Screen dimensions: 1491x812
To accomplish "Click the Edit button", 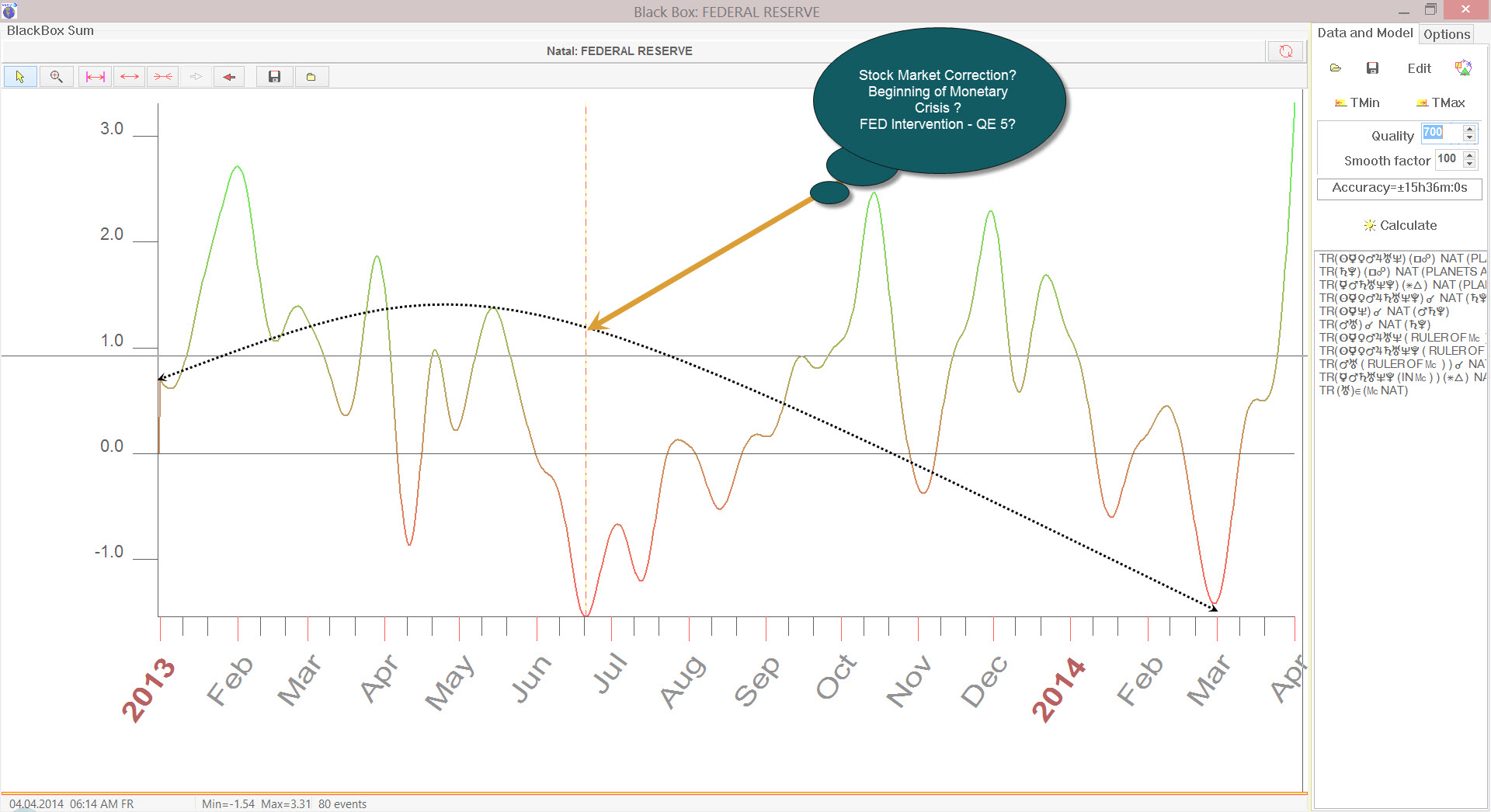I will 1419,68.
